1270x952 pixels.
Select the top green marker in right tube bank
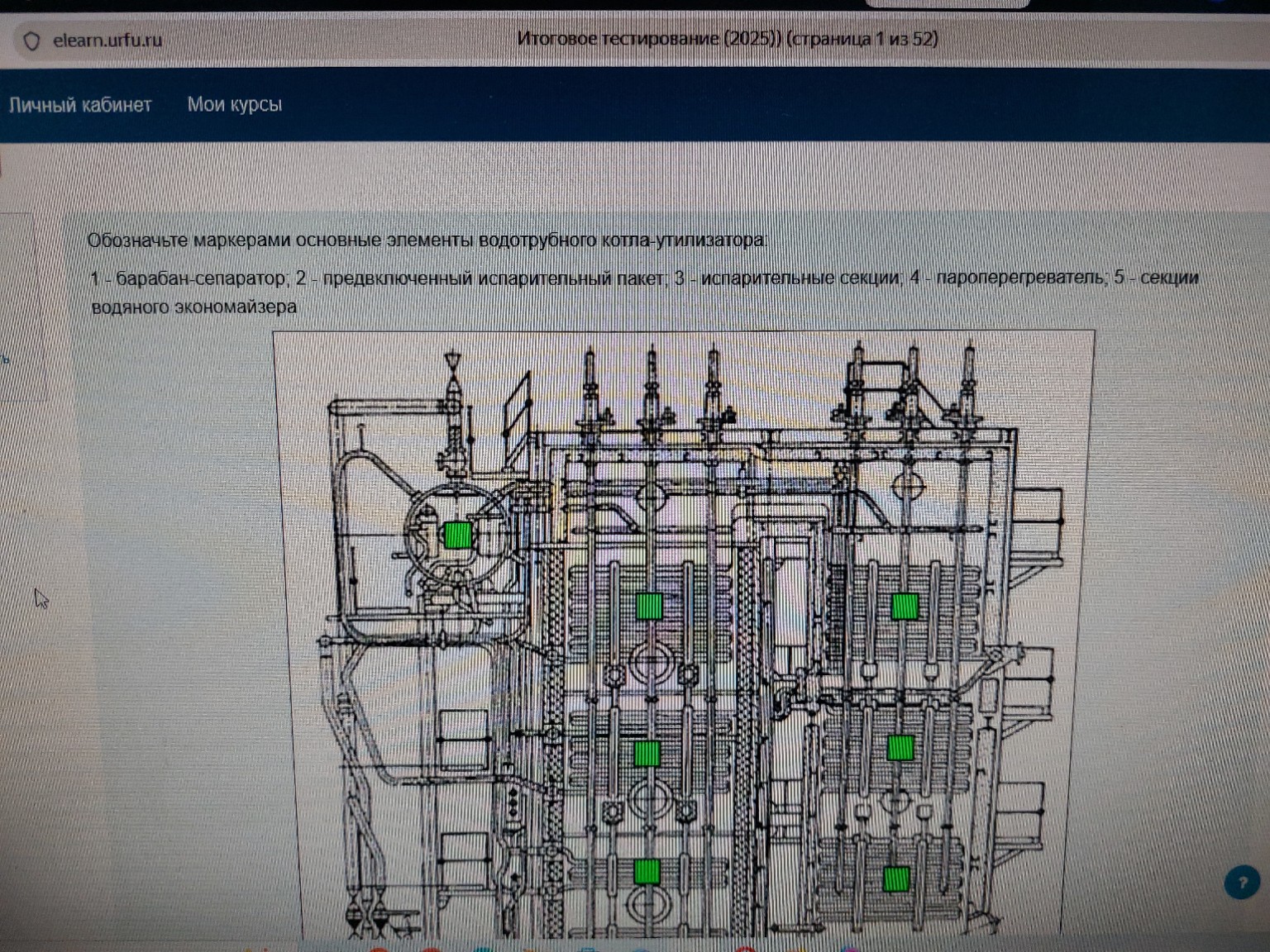[905, 606]
